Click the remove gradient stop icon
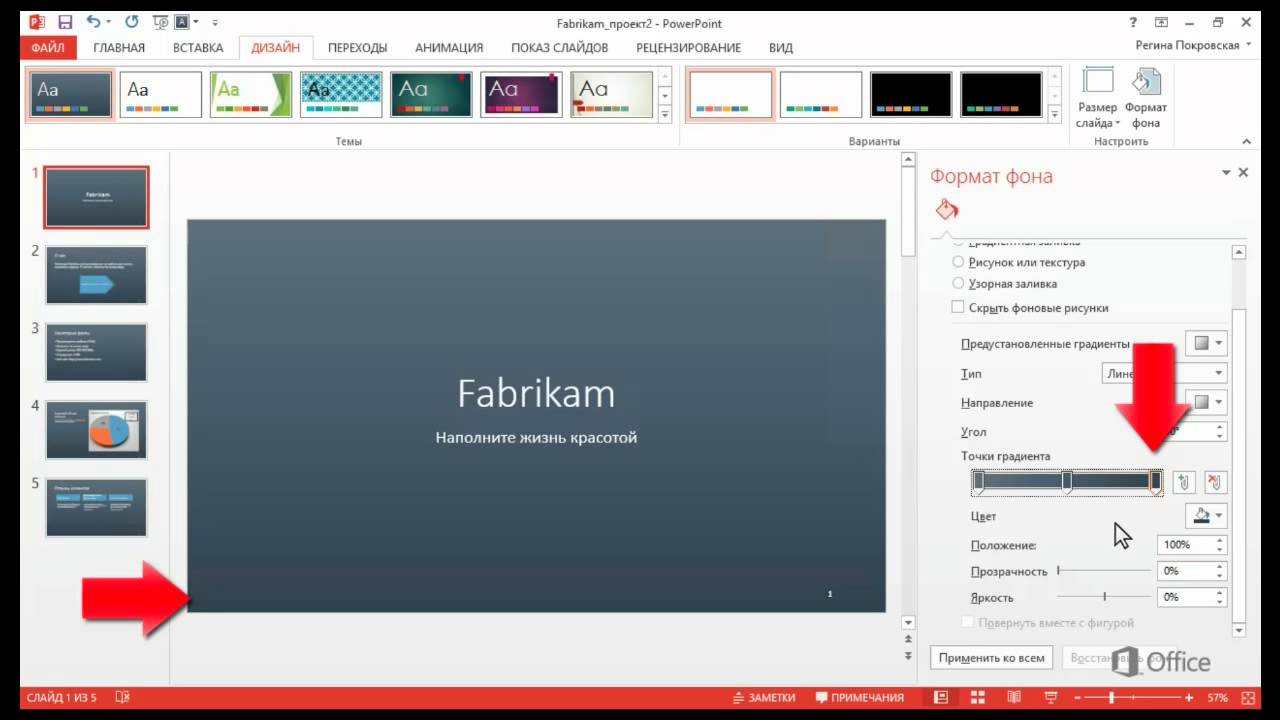Screen dimensions: 1280x720 click(x=1215, y=482)
